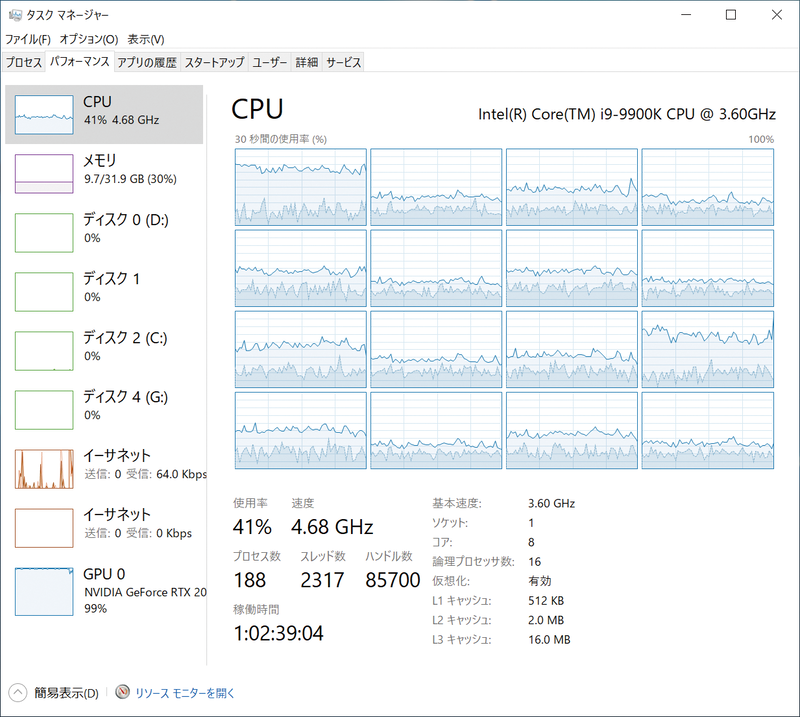Viewport: 800px width, 717px height.
Task: Open the 表示(V) menu
Action: (146, 39)
